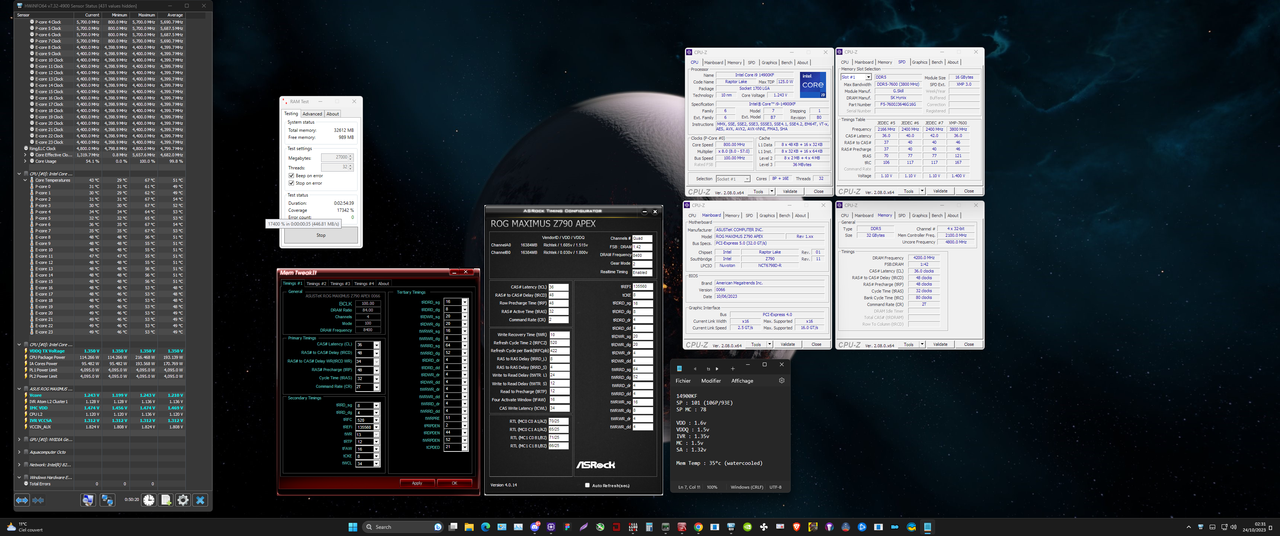This screenshot has width=1280, height=536.
Task: Open CAS# Latency (CL) dropdown in Mem TweakIt
Action: tap(375, 344)
